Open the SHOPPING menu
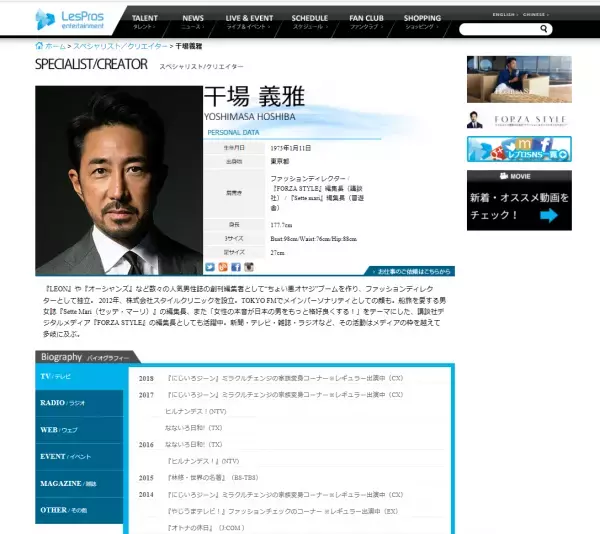 point(422,22)
